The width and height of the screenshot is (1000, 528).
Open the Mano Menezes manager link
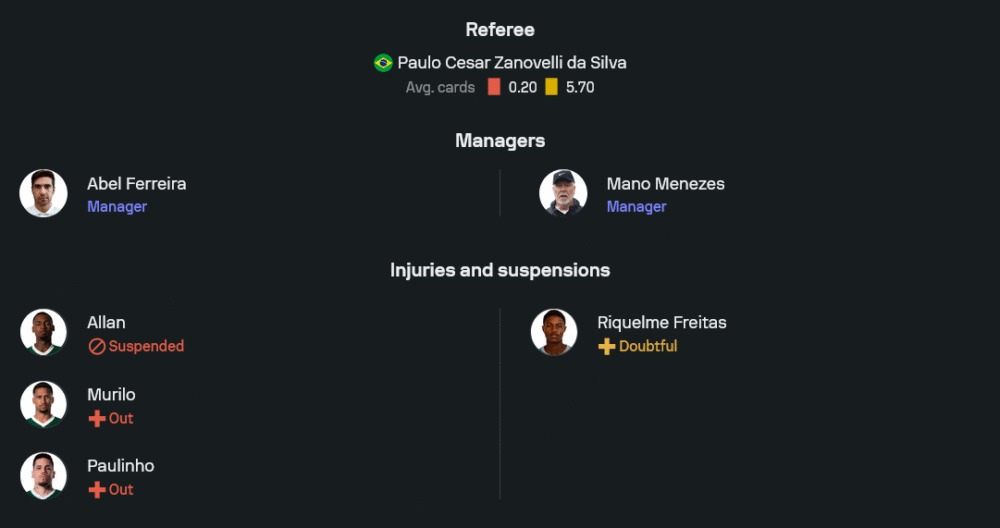[665, 184]
